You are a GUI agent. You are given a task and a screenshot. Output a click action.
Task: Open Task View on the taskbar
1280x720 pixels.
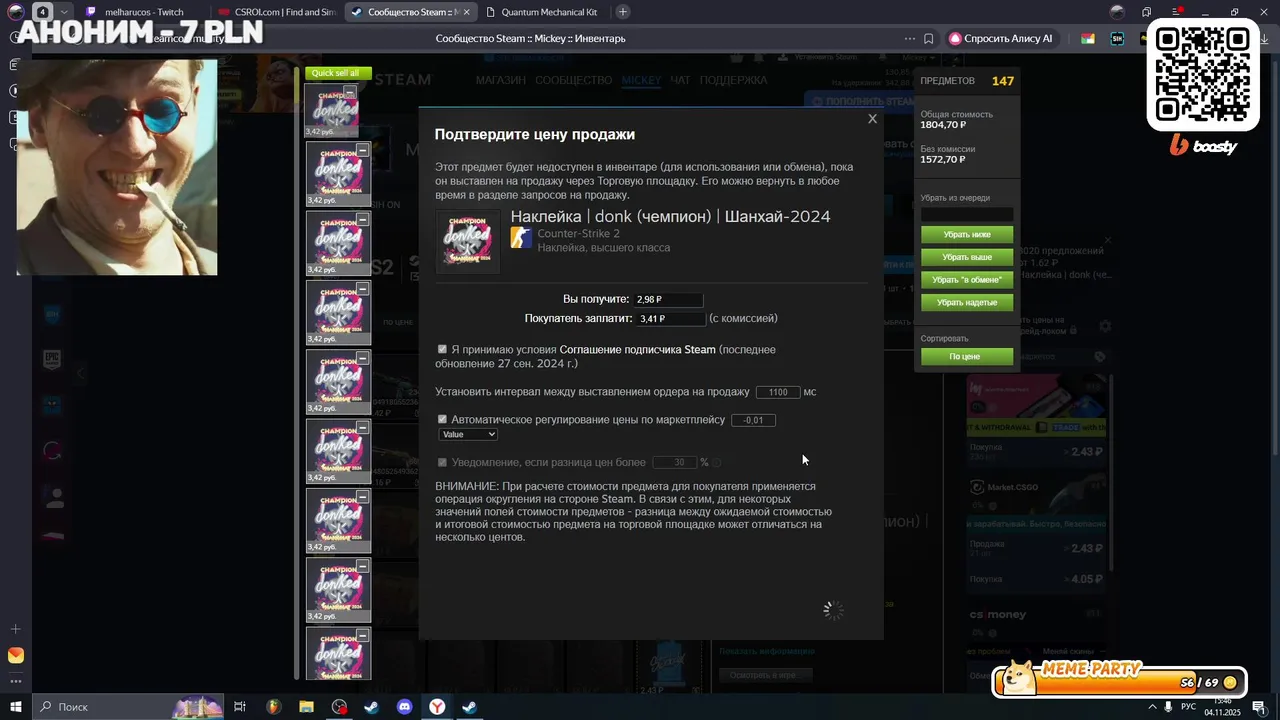(x=240, y=707)
